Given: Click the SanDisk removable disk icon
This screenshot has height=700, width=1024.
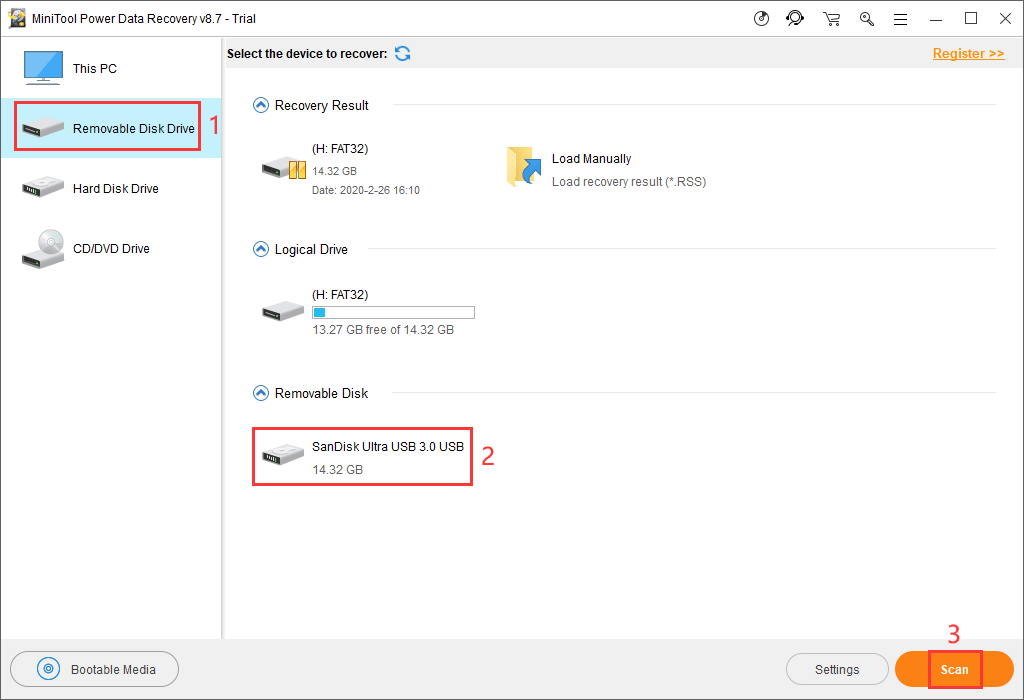Looking at the screenshot, I should [283, 454].
